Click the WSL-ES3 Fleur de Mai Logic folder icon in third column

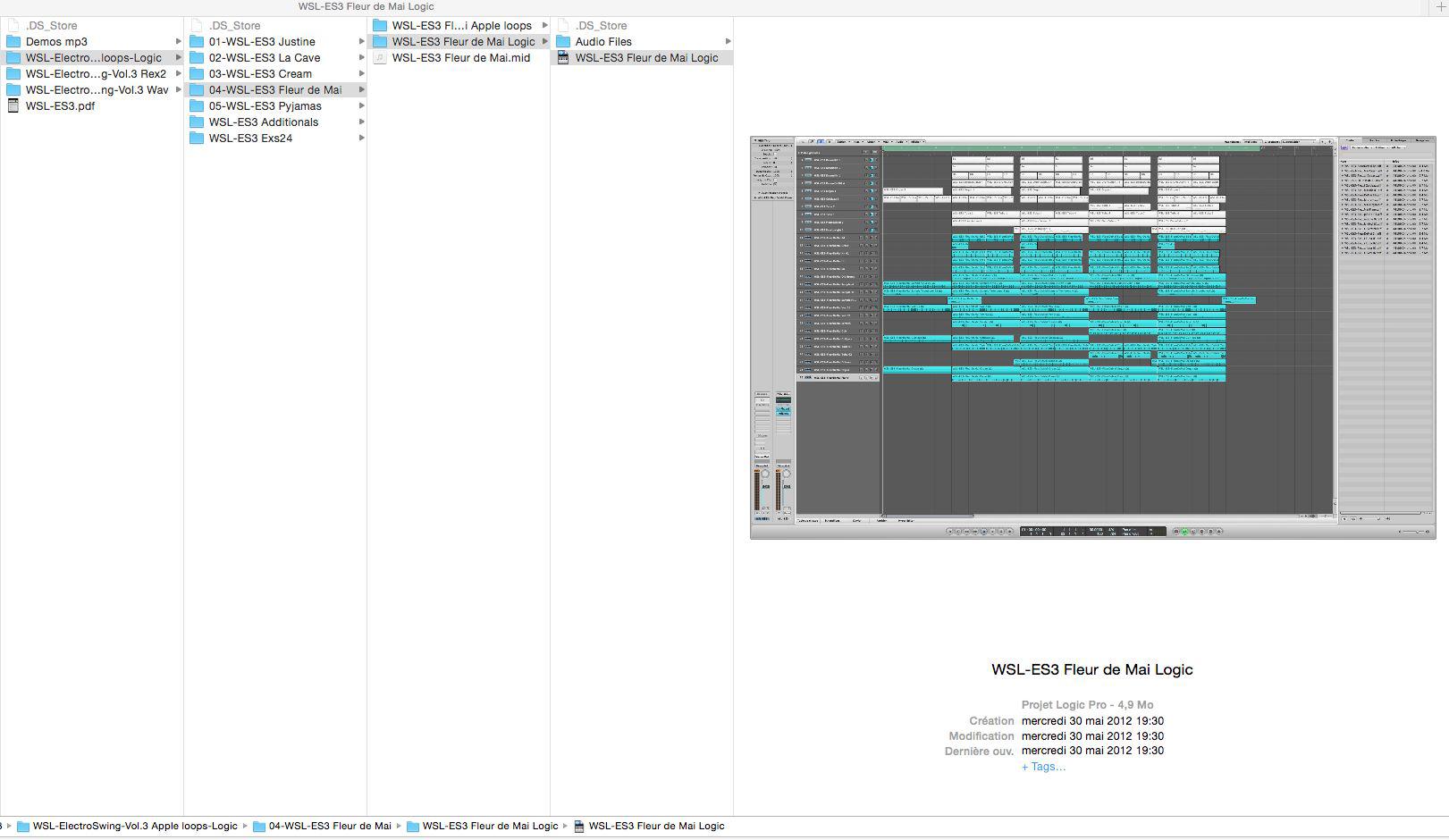[x=380, y=42]
